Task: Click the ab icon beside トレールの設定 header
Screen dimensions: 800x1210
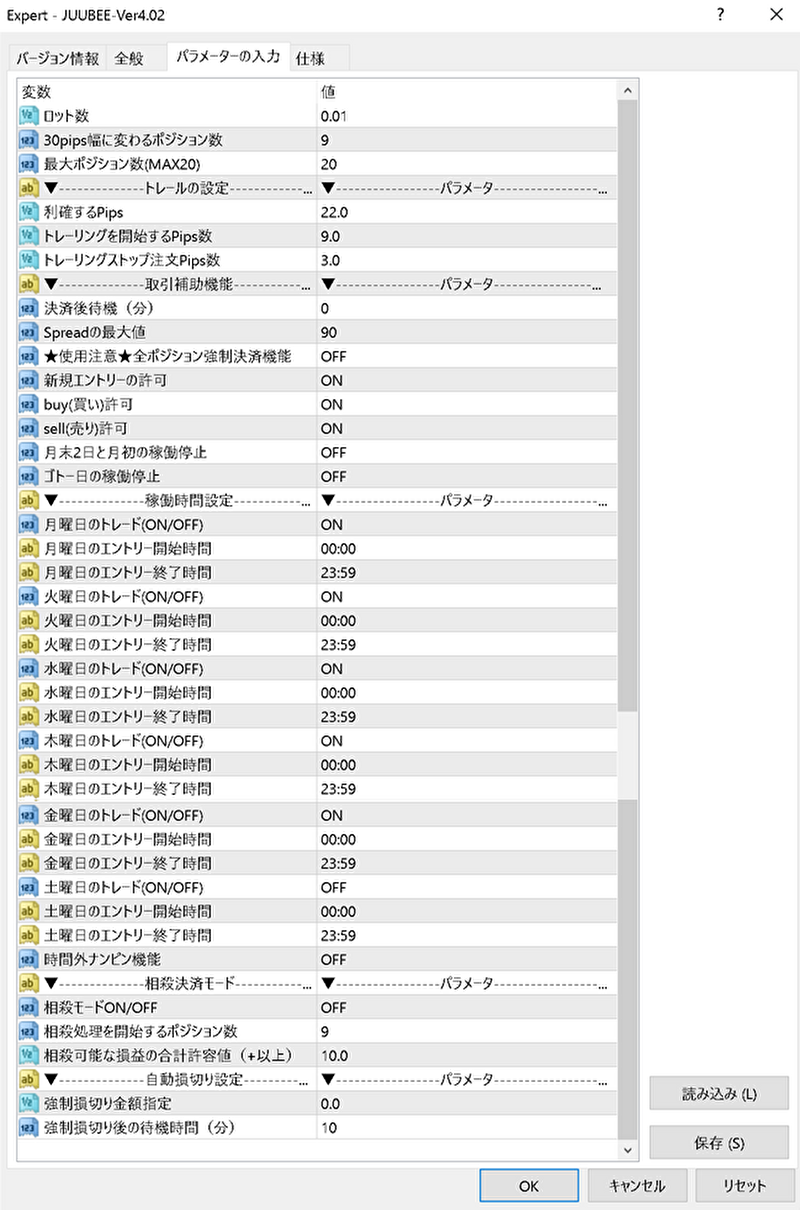Action: point(29,188)
